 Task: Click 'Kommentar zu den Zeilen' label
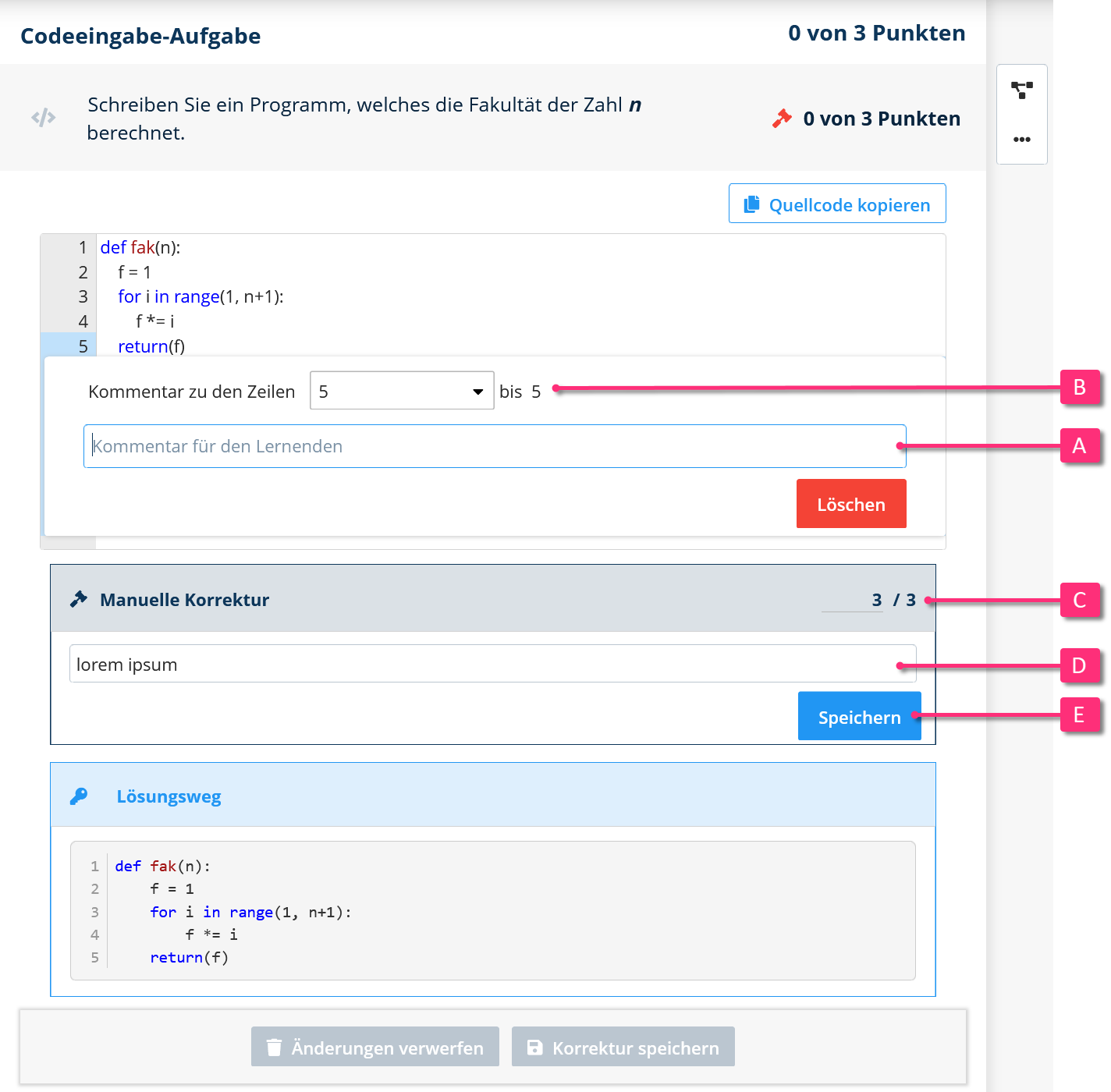(192, 392)
